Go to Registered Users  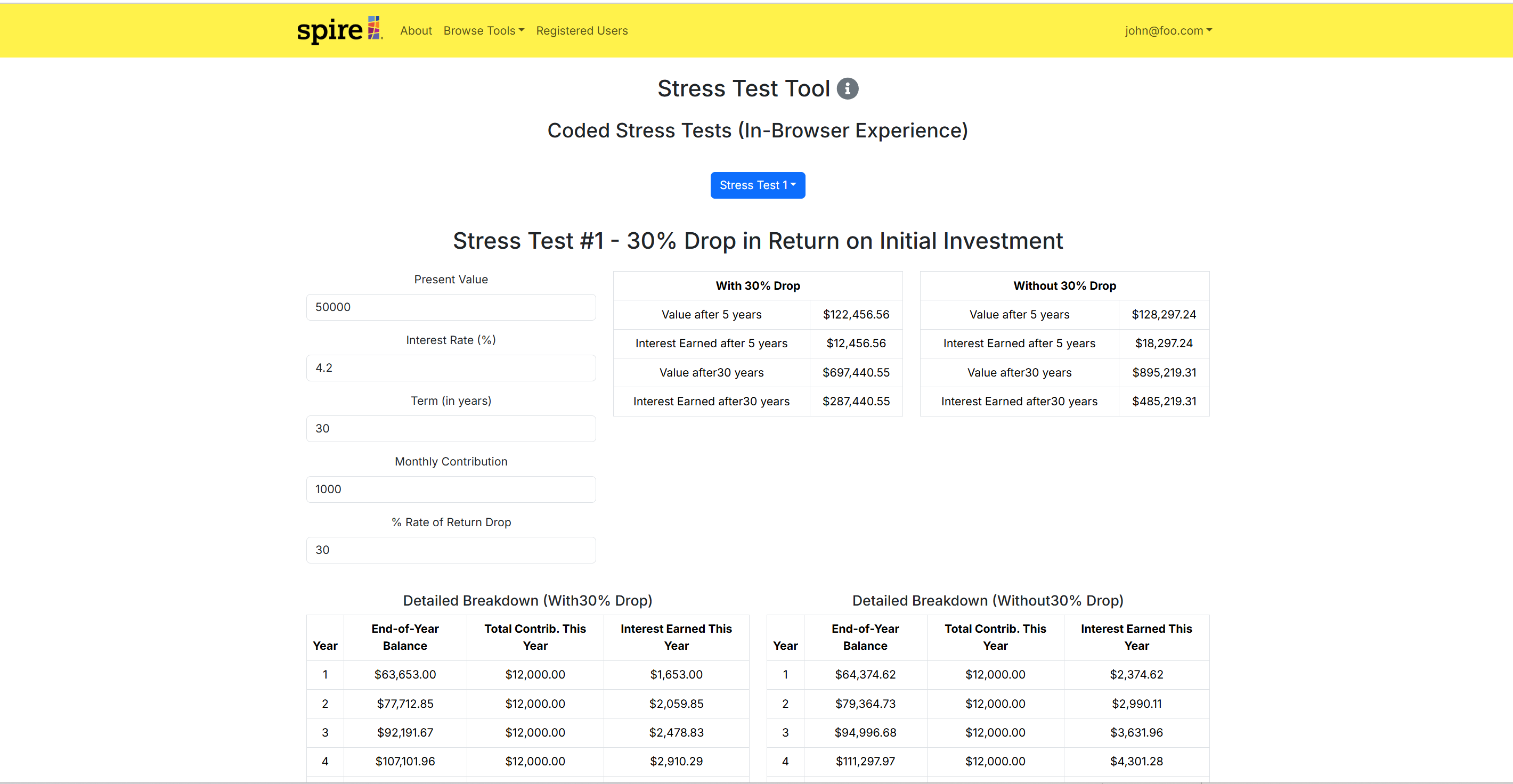pyautogui.click(x=581, y=30)
